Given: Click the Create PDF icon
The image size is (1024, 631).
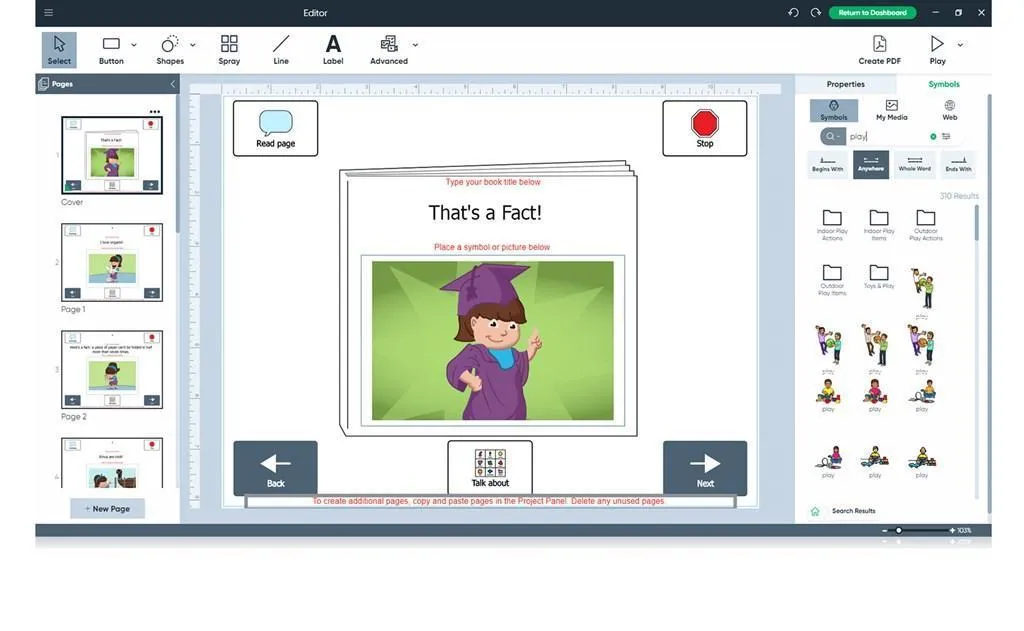Looking at the screenshot, I should [x=879, y=49].
